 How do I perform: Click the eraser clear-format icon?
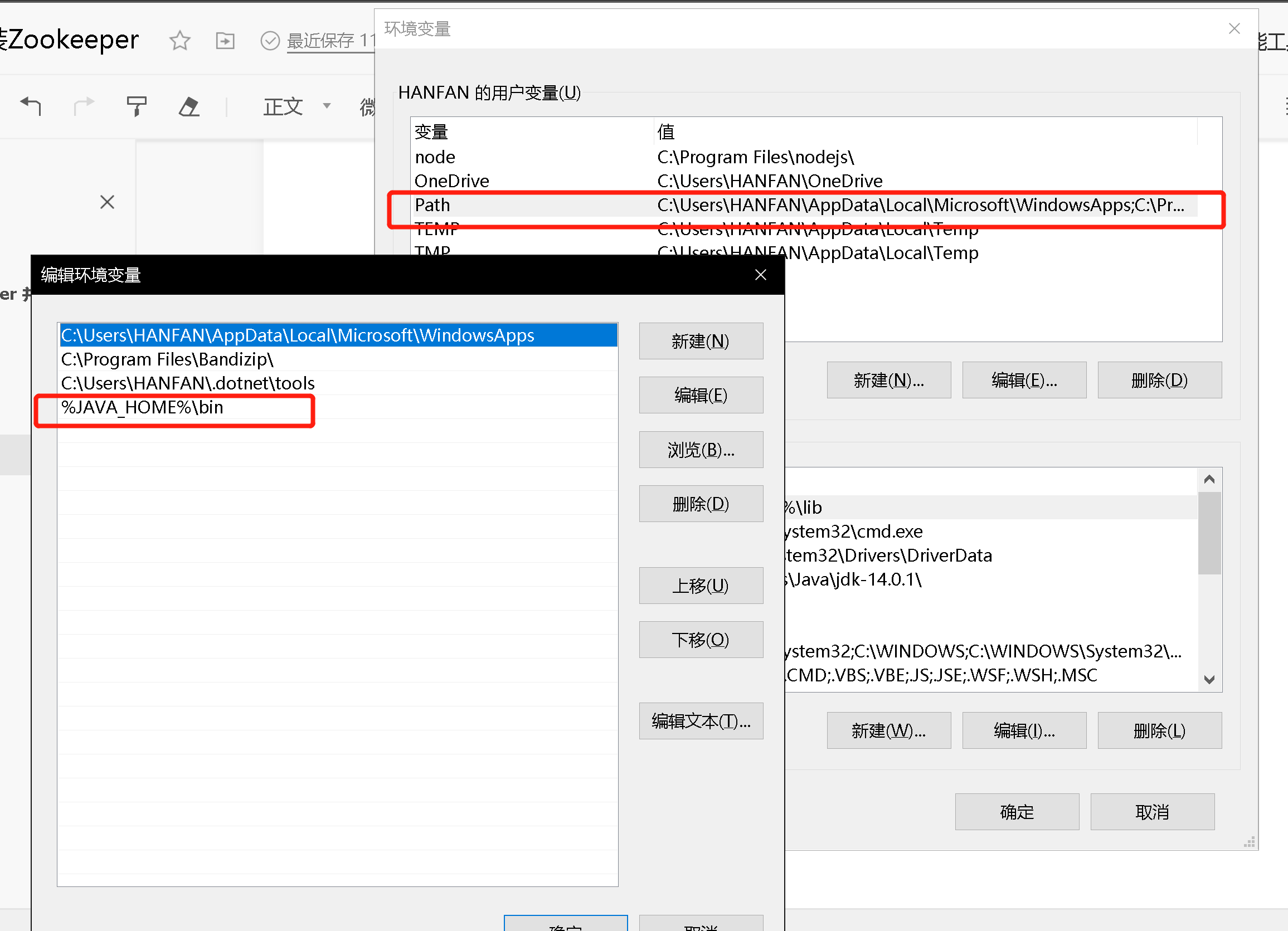[189, 106]
